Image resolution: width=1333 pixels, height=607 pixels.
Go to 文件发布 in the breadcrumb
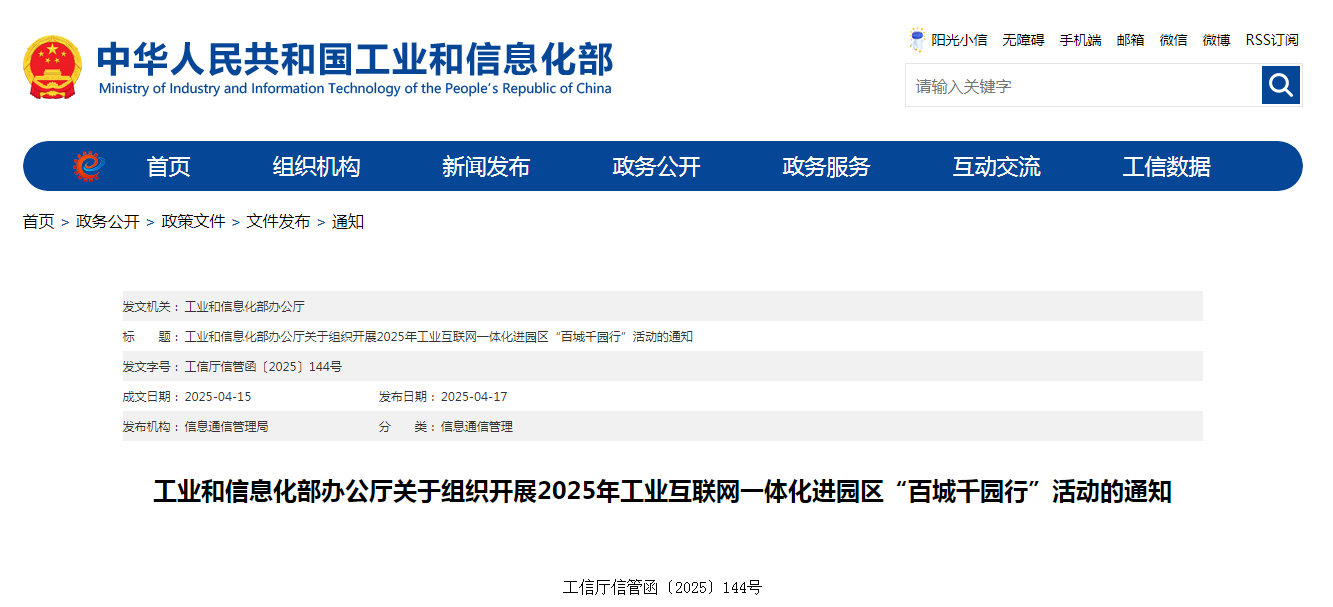278,222
